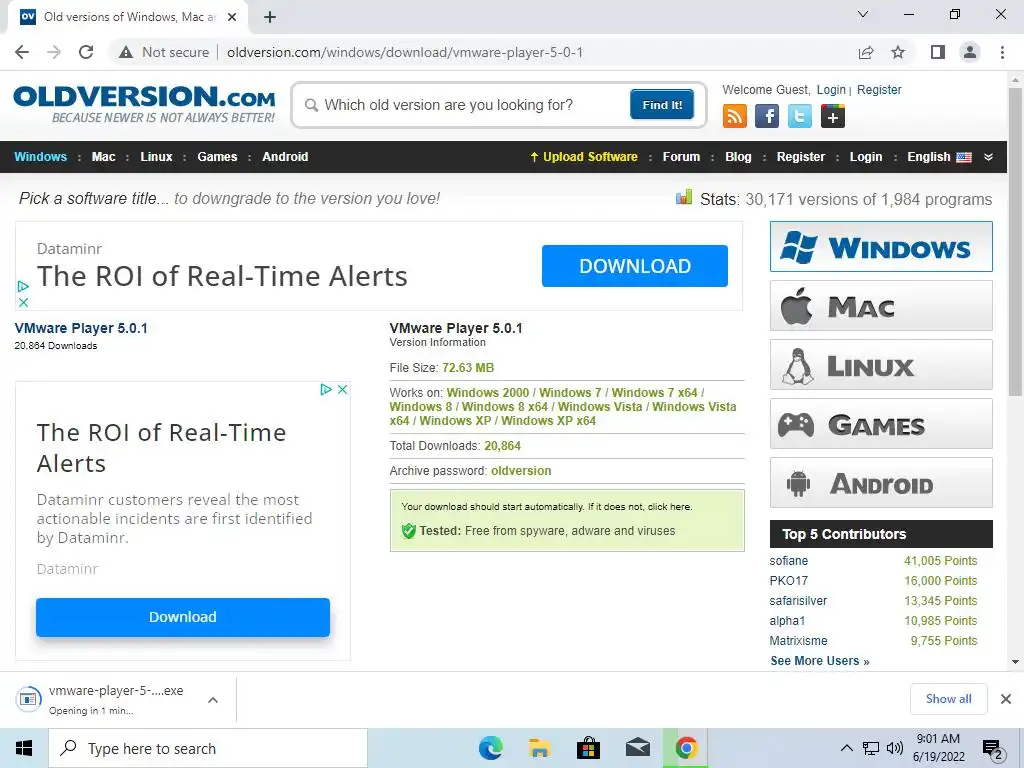
Task: Open Chrome three-dot menu
Action: click(1002, 52)
